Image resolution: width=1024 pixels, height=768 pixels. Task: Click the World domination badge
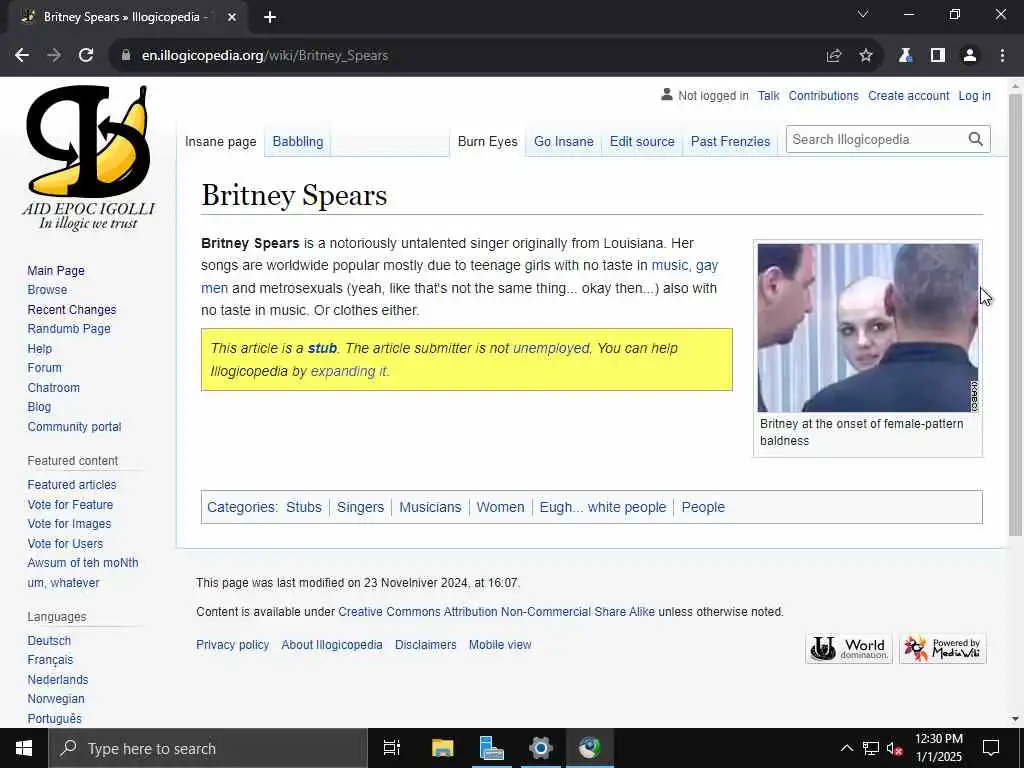(848, 648)
